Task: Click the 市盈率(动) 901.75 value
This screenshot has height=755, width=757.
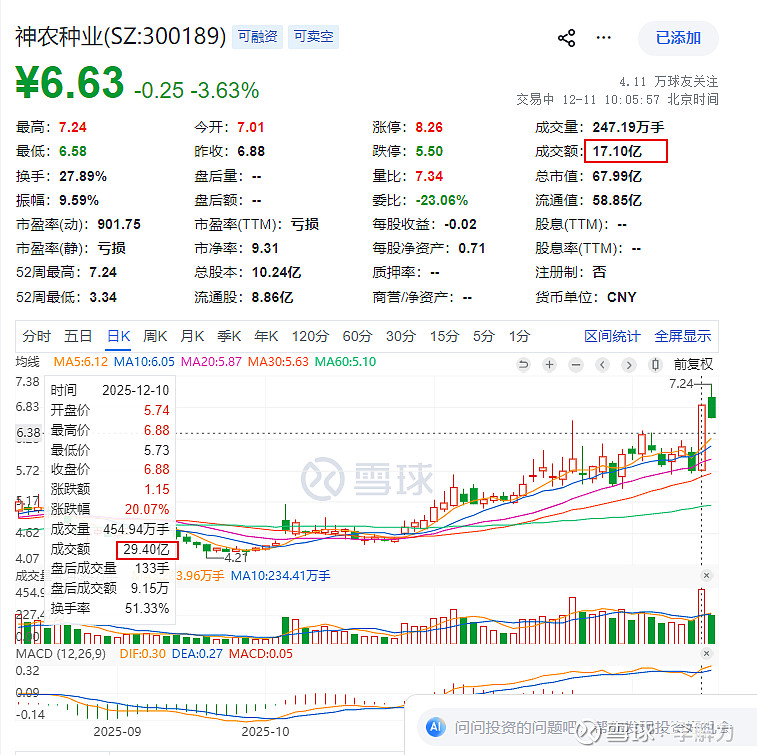Action: coord(119,224)
